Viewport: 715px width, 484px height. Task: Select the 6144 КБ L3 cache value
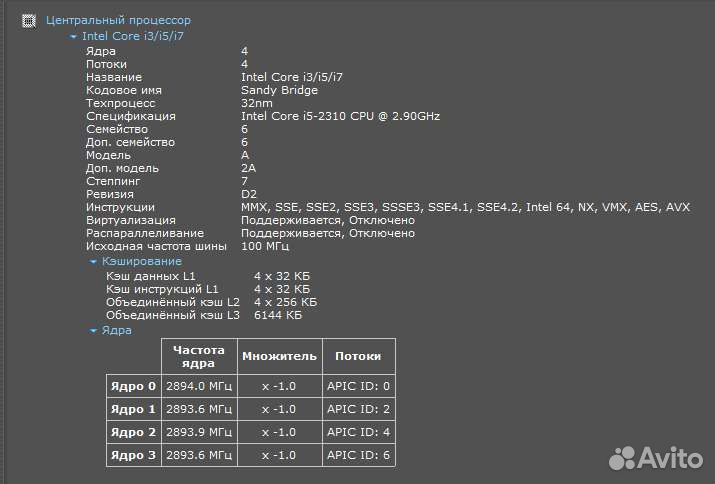point(278,315)
